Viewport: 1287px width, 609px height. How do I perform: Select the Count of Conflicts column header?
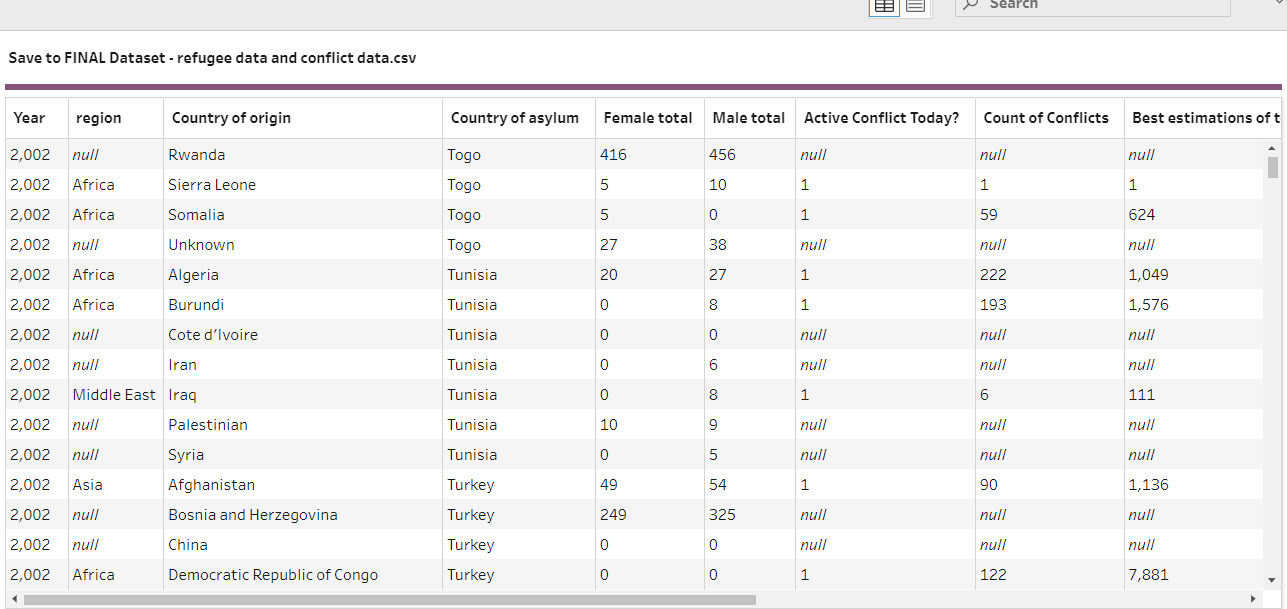1045,118
